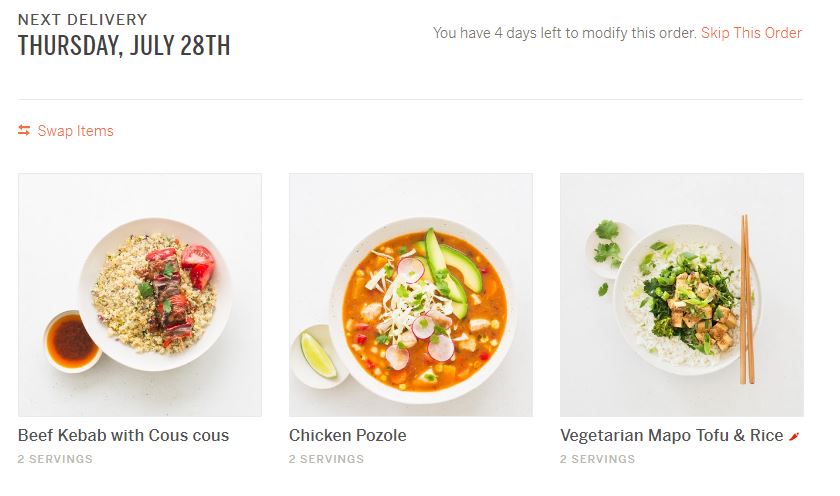The width and height of the screenshot is (840, 496).
Task: Select the Chicken Pozole soup photo
Action: pos(410,295)
